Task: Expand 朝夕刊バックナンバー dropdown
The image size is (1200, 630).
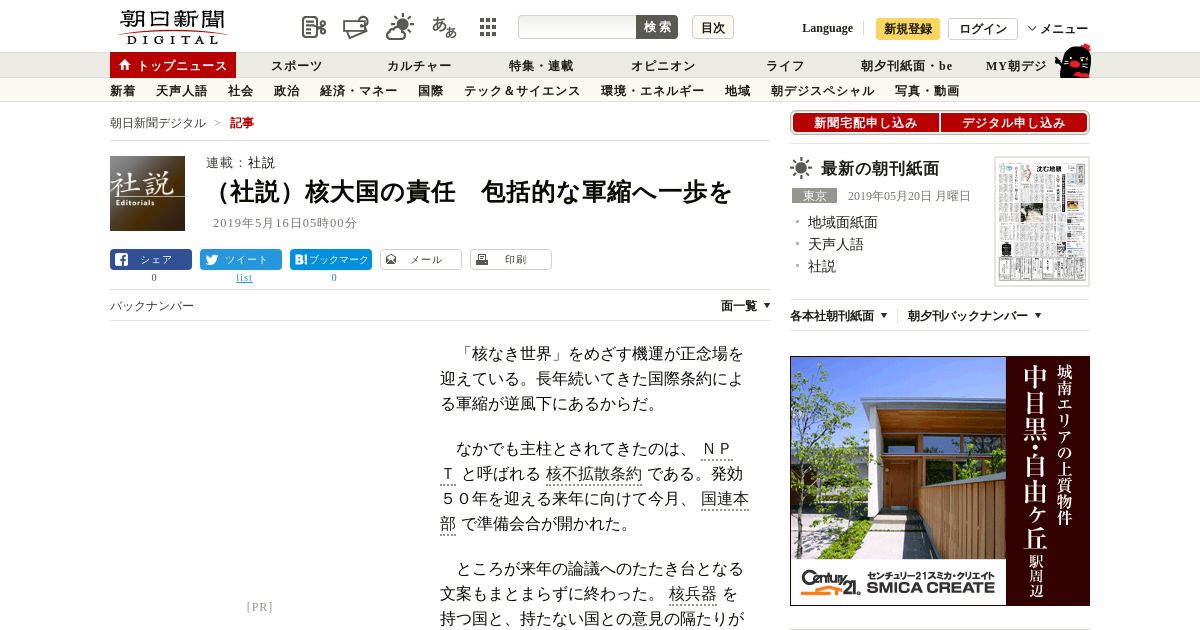Action: (x=975, y=316)
